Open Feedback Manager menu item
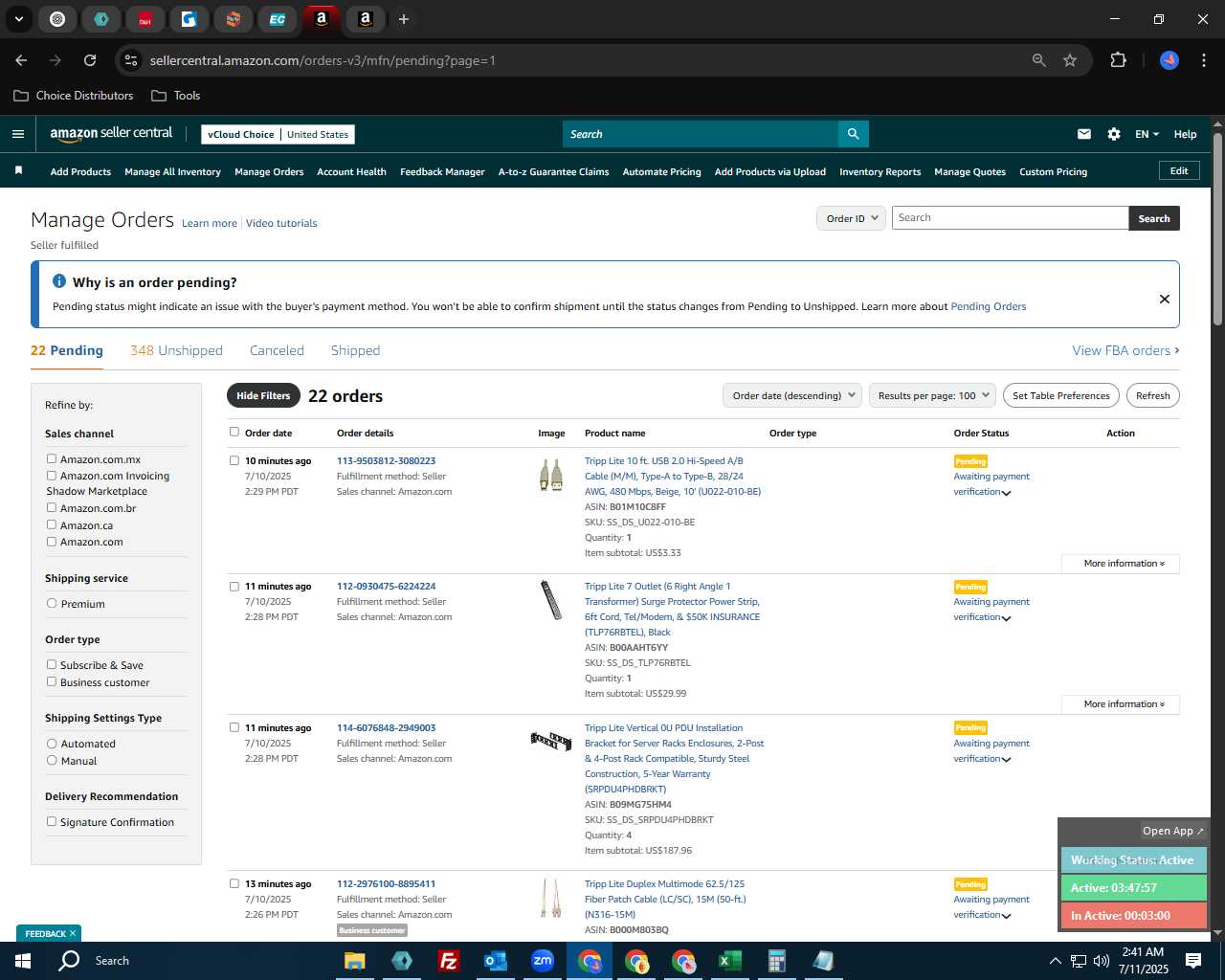 point(442,172)
